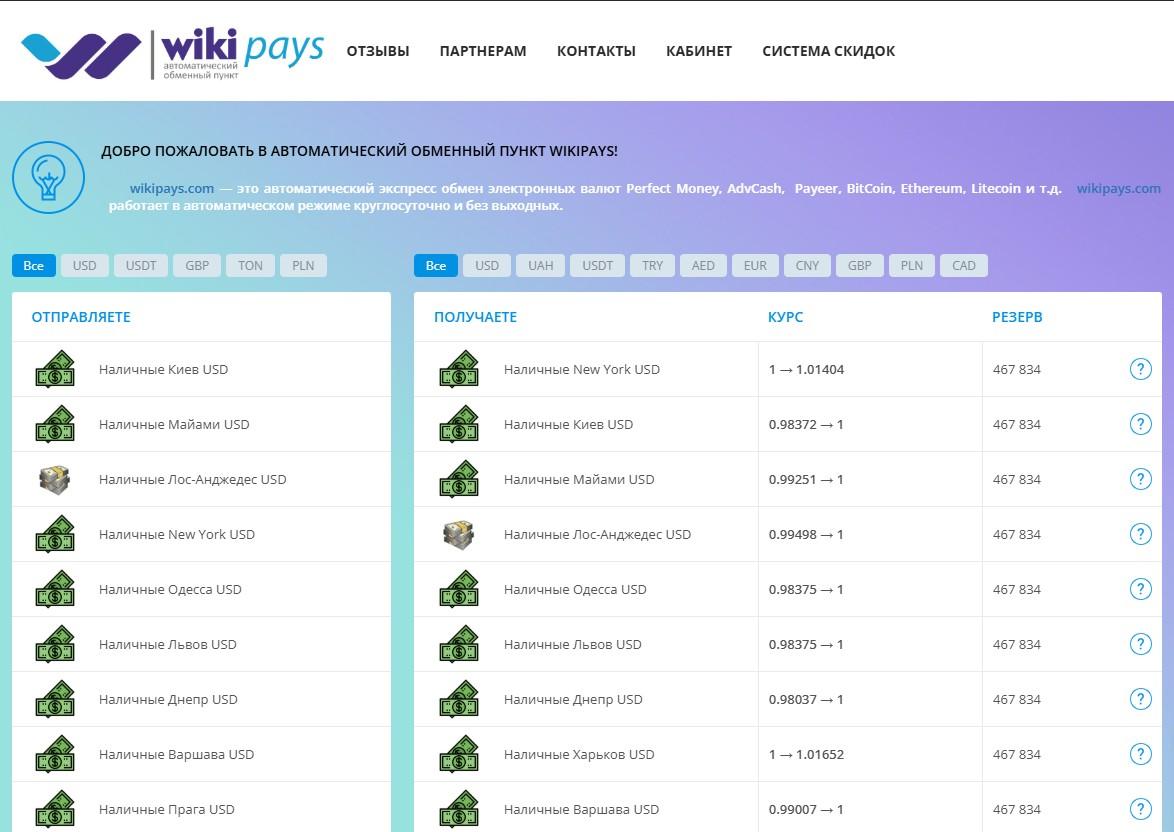Open help icon for receive Одесса USD row

pos(1140,589)
